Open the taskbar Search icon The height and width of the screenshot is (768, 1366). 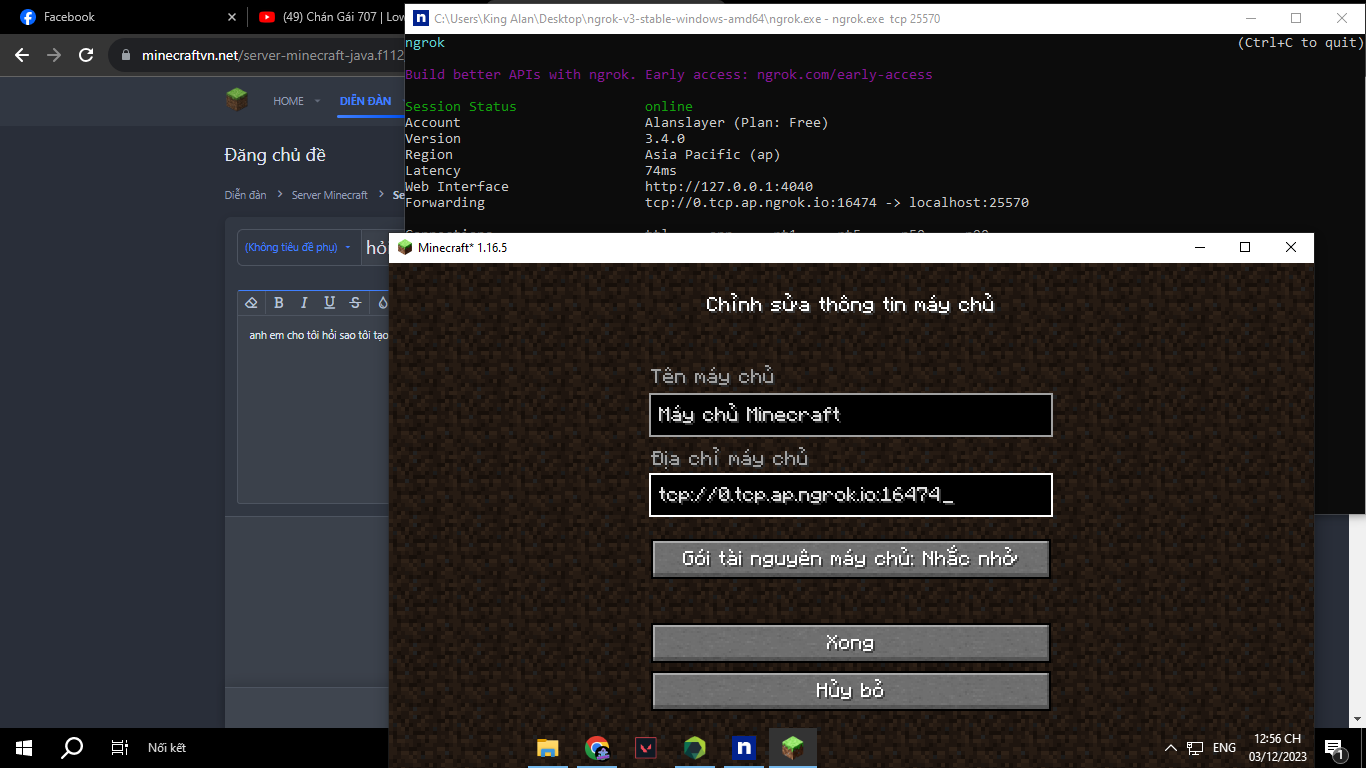pos(72,748)
